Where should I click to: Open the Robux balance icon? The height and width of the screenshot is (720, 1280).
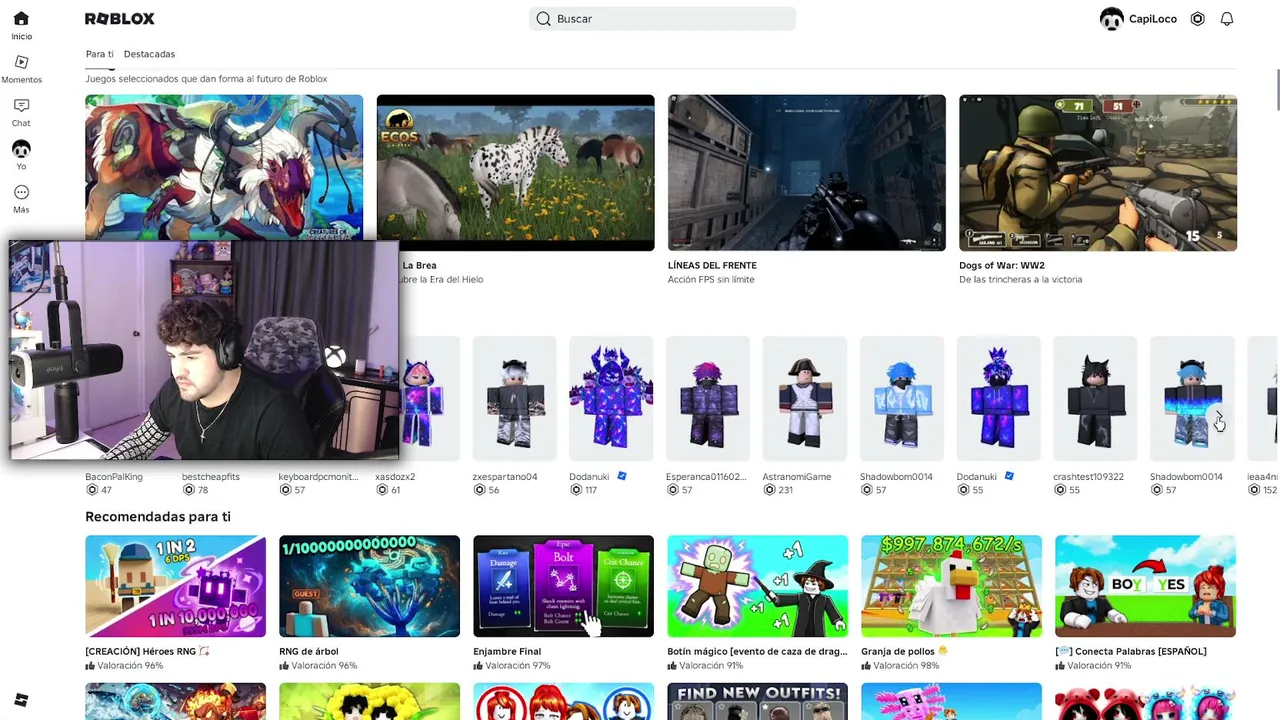click(1197, 19)
